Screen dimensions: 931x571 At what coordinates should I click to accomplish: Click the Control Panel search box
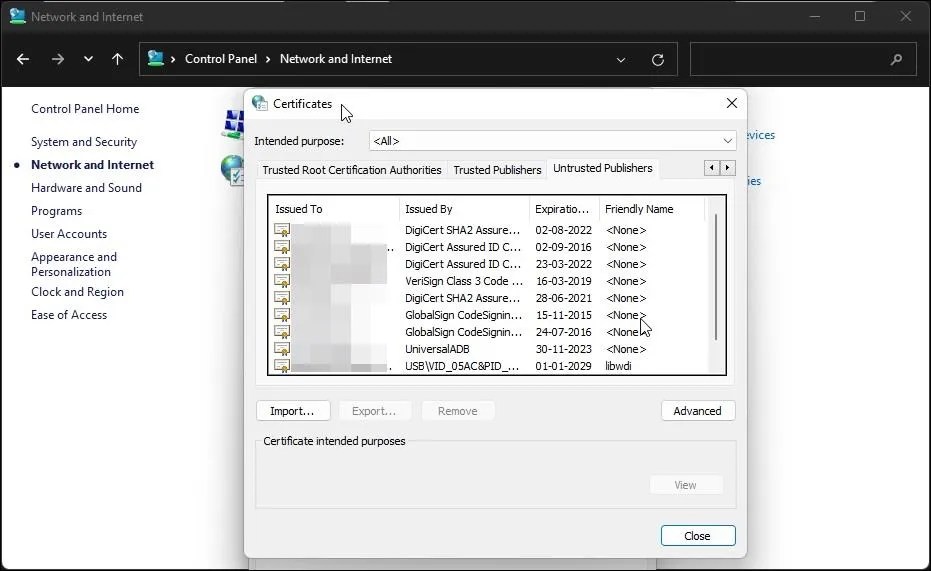803,59
